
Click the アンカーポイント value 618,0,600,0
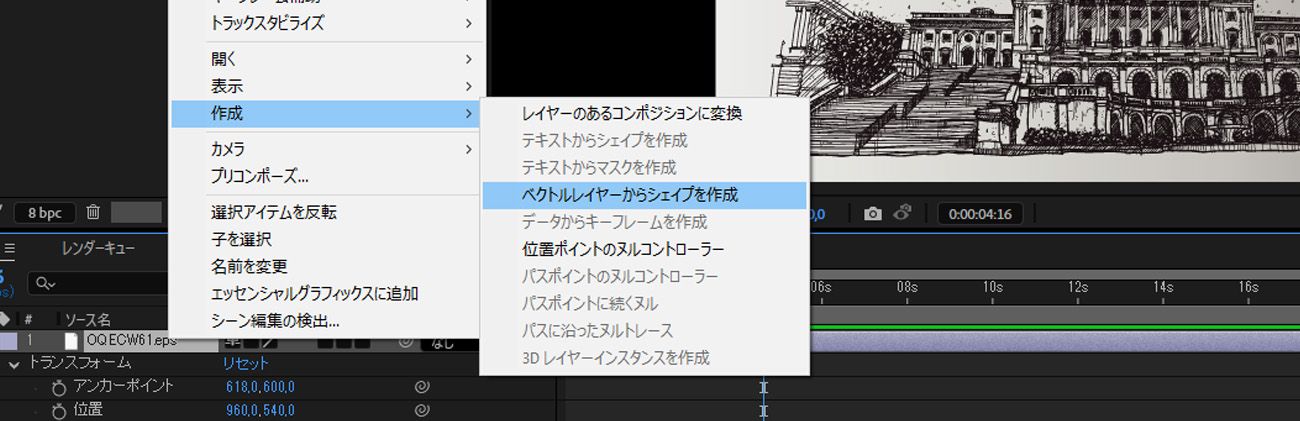click(x=260, y=387)
